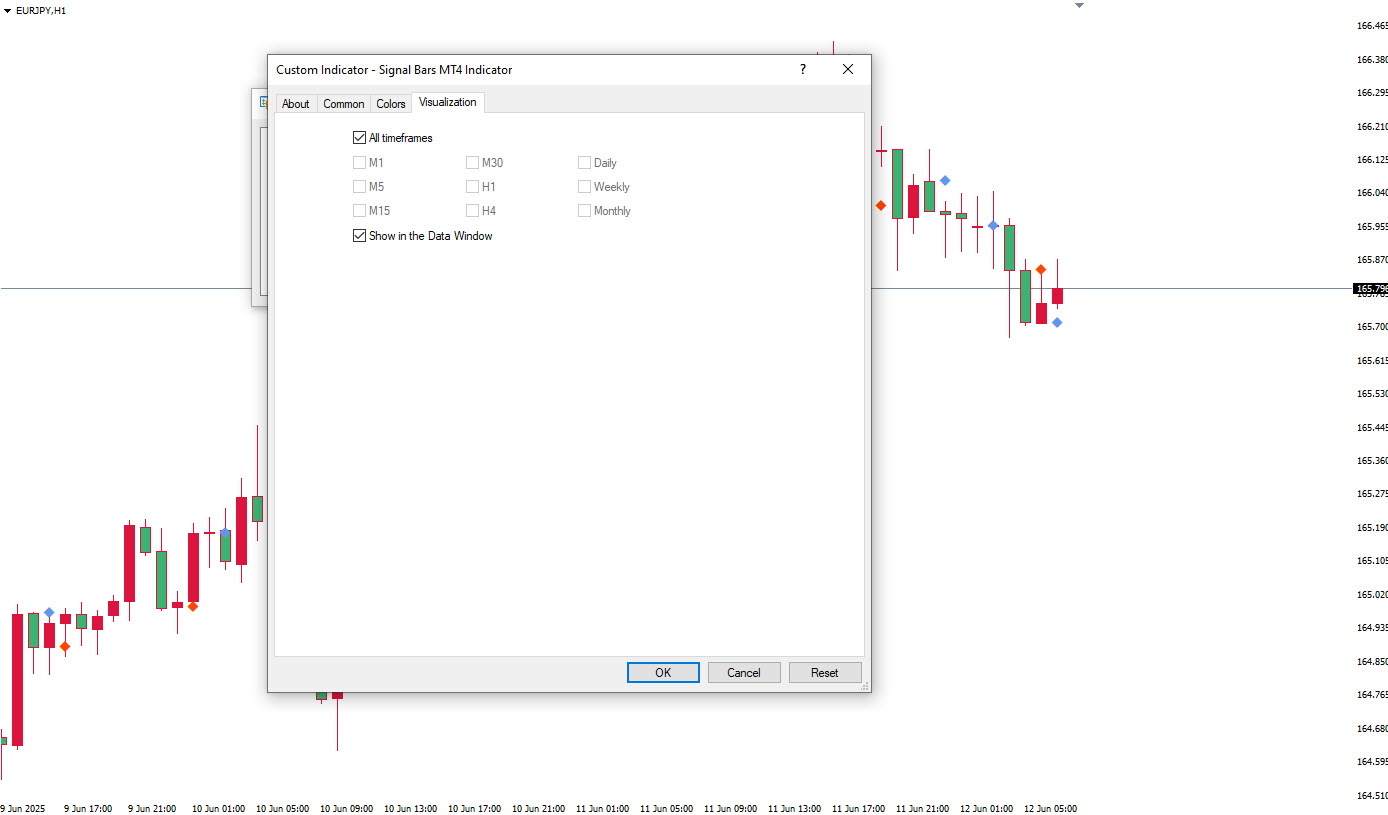Screen dimensions: 1388x815
Task: Enable the H4 timeframe checkbox
Action: point(473,210)
